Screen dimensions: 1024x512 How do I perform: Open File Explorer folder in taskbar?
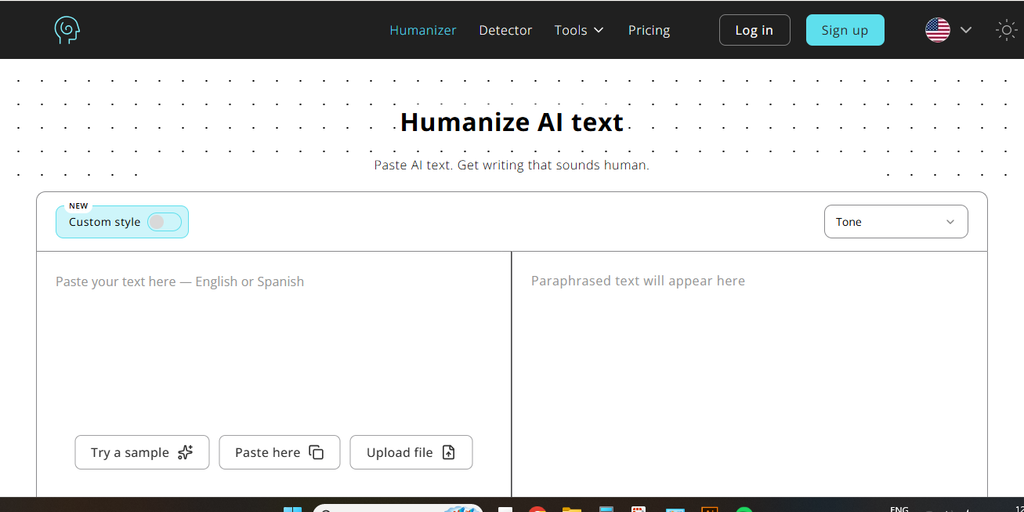tap(571, 510)
